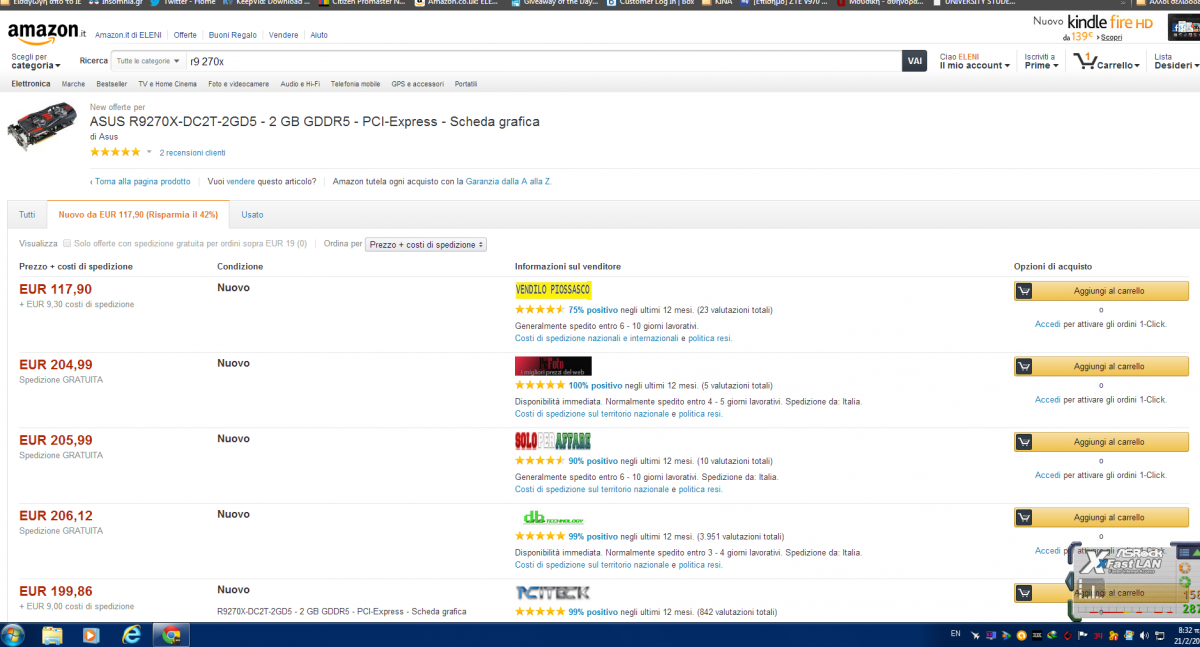This screenshot has width=1200, height=647.
Task: Open the Buoni Regalo header link
Action: [233, 35]
